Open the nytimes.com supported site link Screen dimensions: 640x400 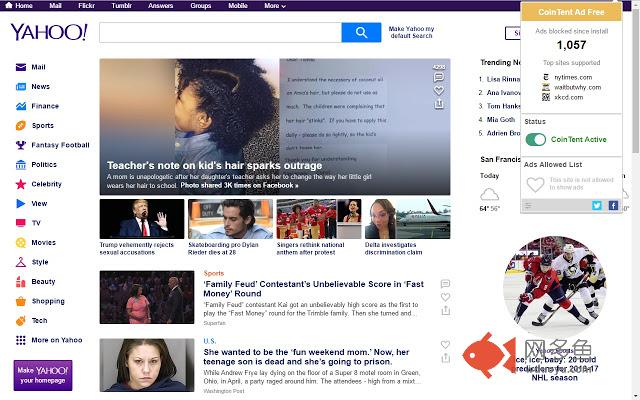[x=572, y=77]
